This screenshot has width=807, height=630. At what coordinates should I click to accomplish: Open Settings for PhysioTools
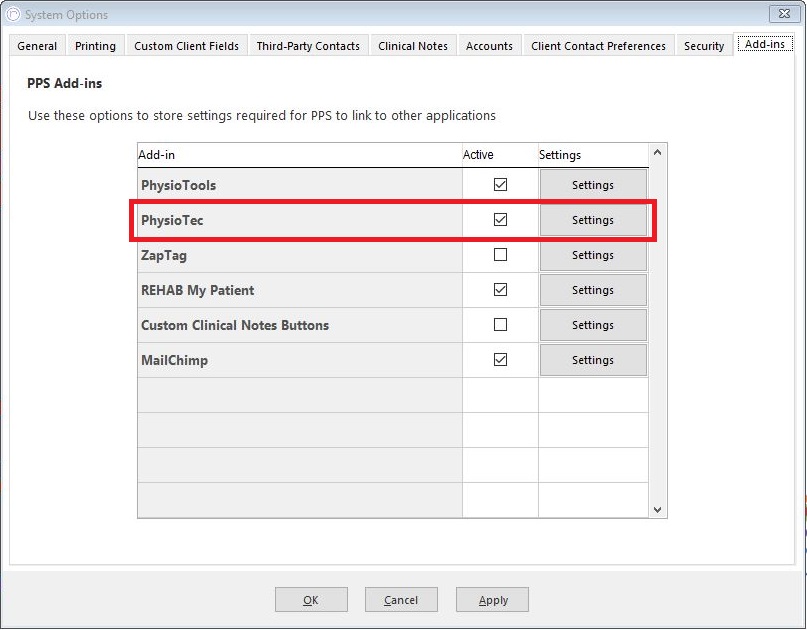click(593, 185)
